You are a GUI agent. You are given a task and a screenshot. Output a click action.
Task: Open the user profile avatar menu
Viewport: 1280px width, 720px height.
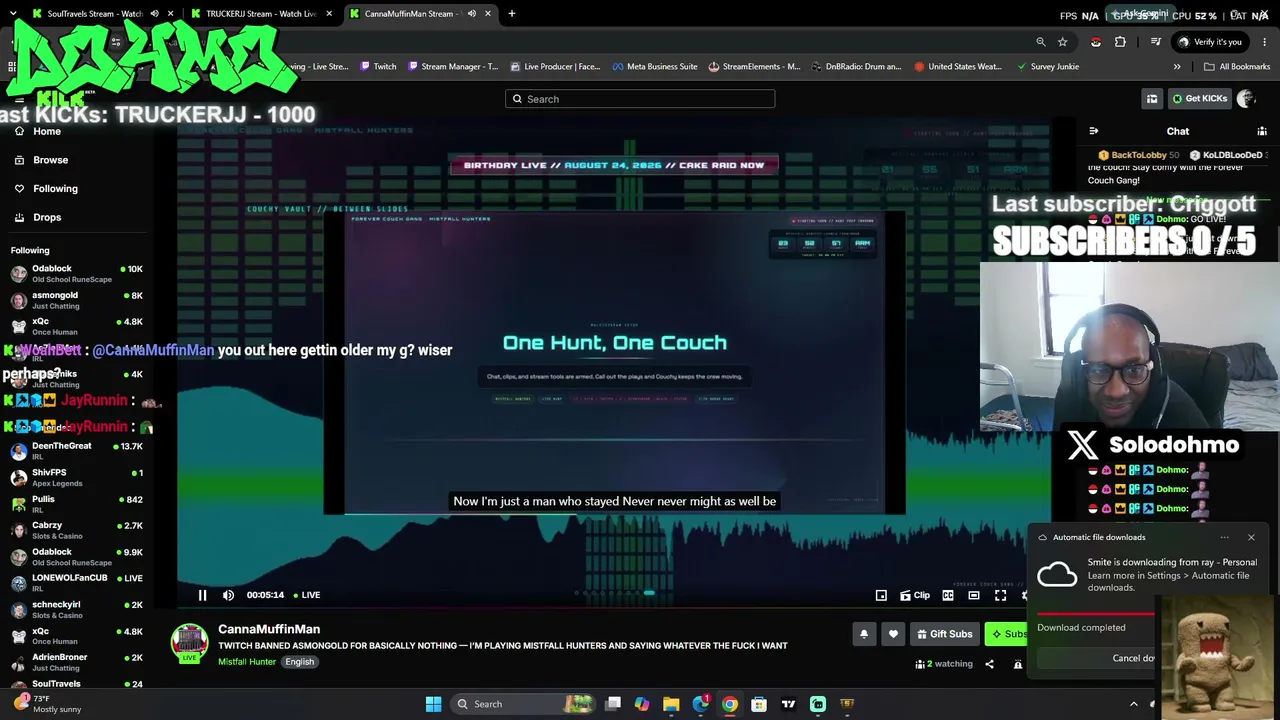tap(1246, 98)
